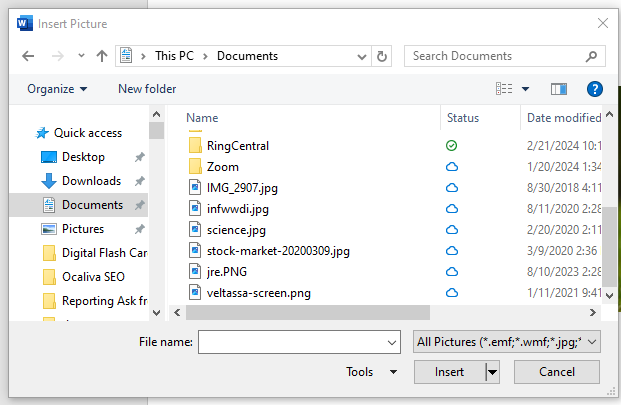Click the Back navigation arrow
The image size is (621, 405).
28,56
